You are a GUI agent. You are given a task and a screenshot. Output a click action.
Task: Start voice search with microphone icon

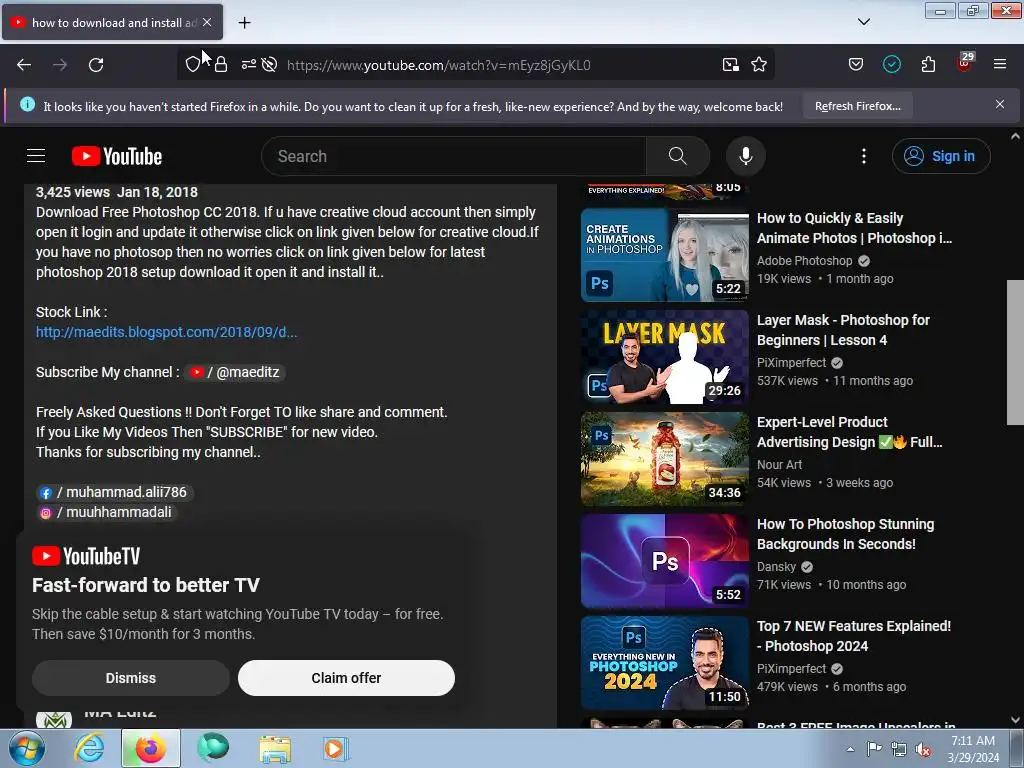tap(746, 156)
